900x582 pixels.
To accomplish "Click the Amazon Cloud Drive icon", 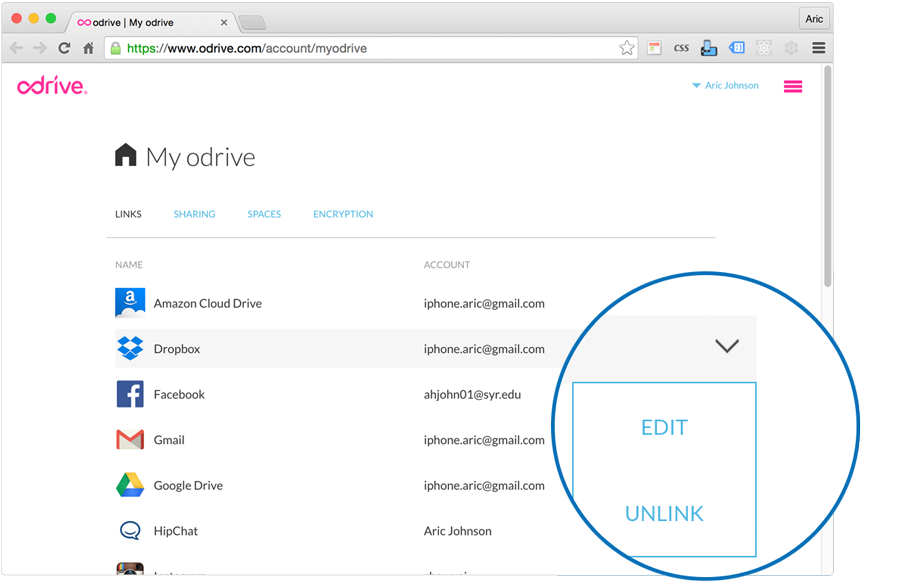I will [130, 302].
